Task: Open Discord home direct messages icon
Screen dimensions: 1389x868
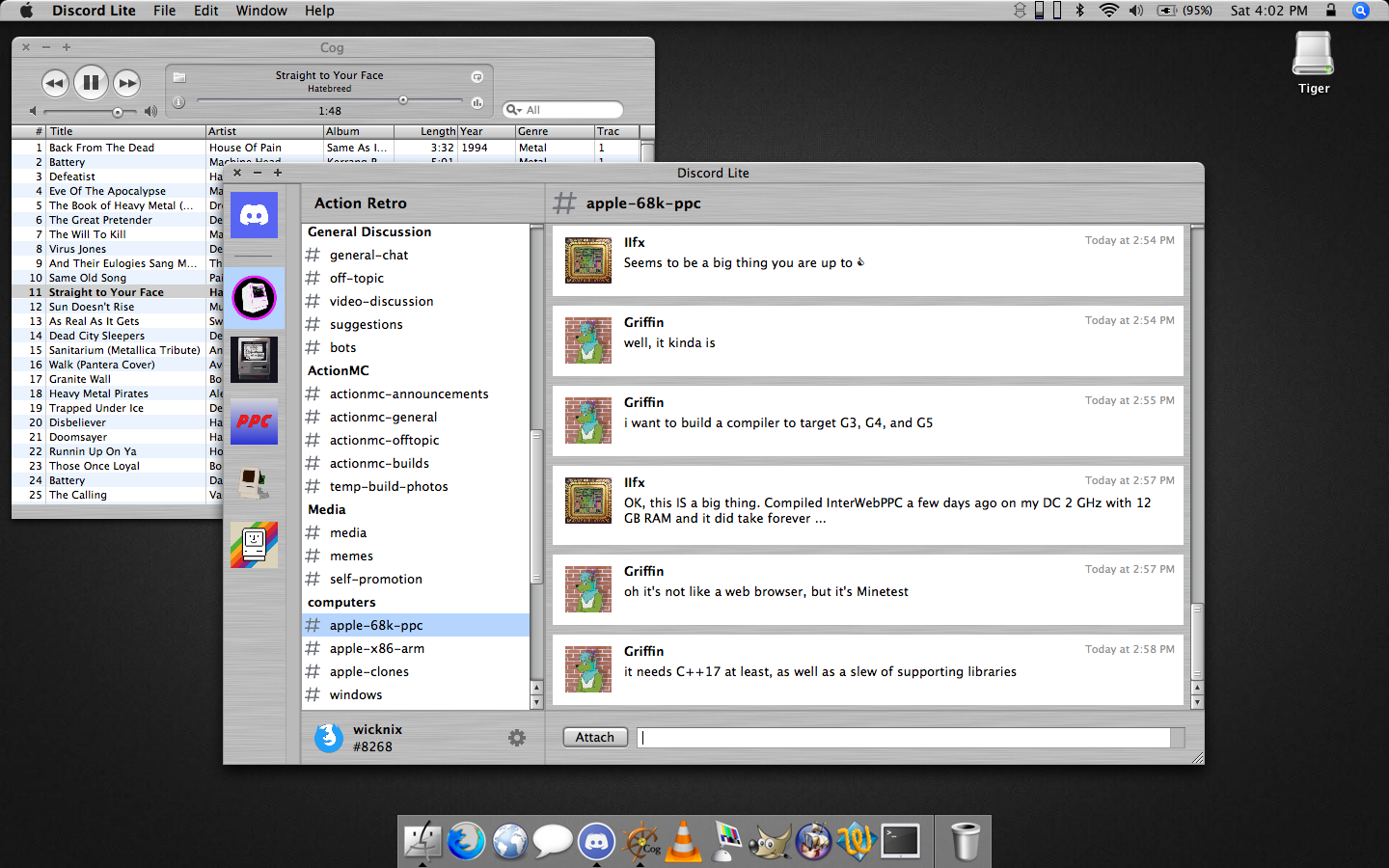Action: click(254, 215)
